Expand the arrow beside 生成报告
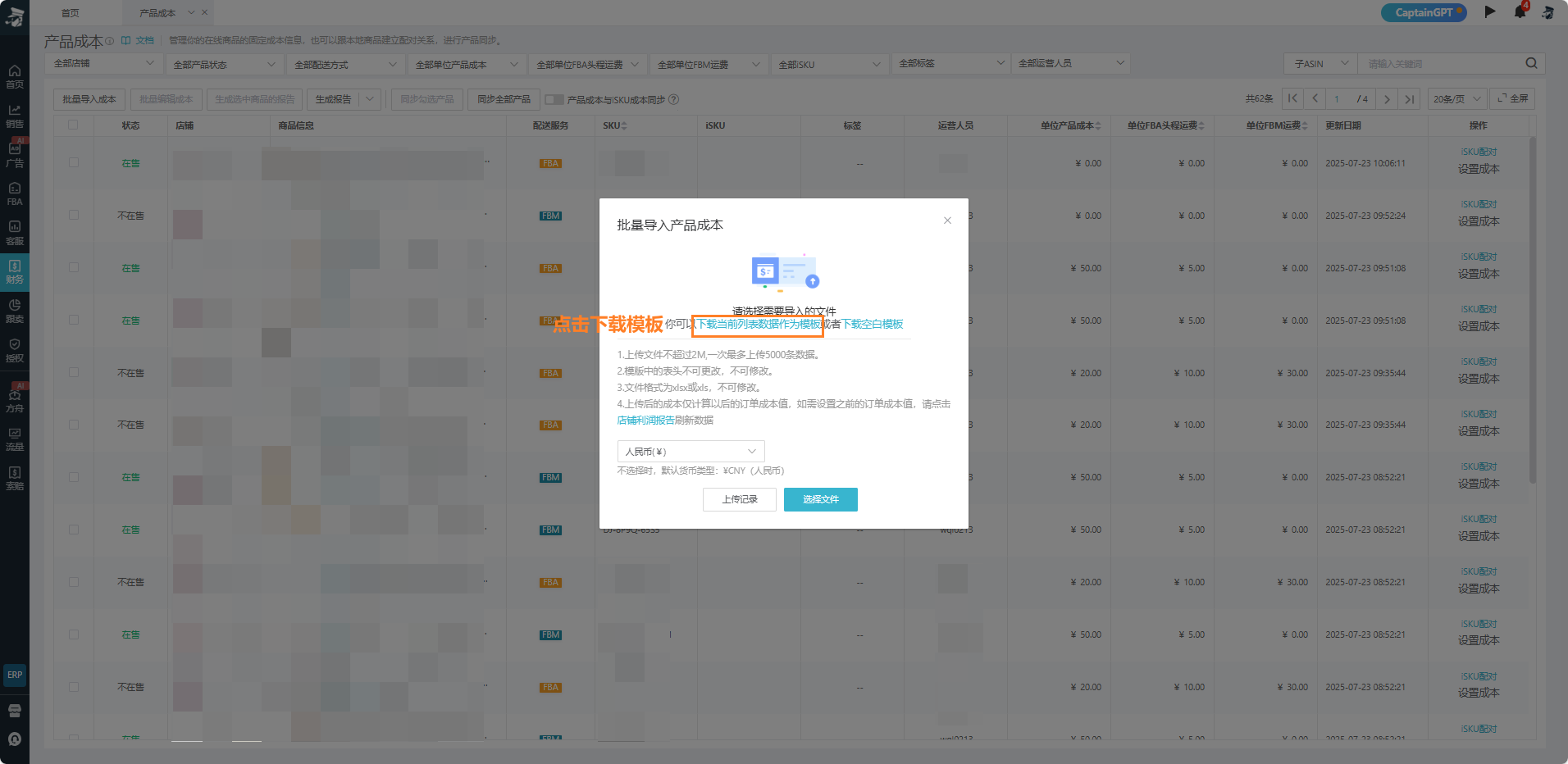The image size is (1568, 764). pos(370,99)
